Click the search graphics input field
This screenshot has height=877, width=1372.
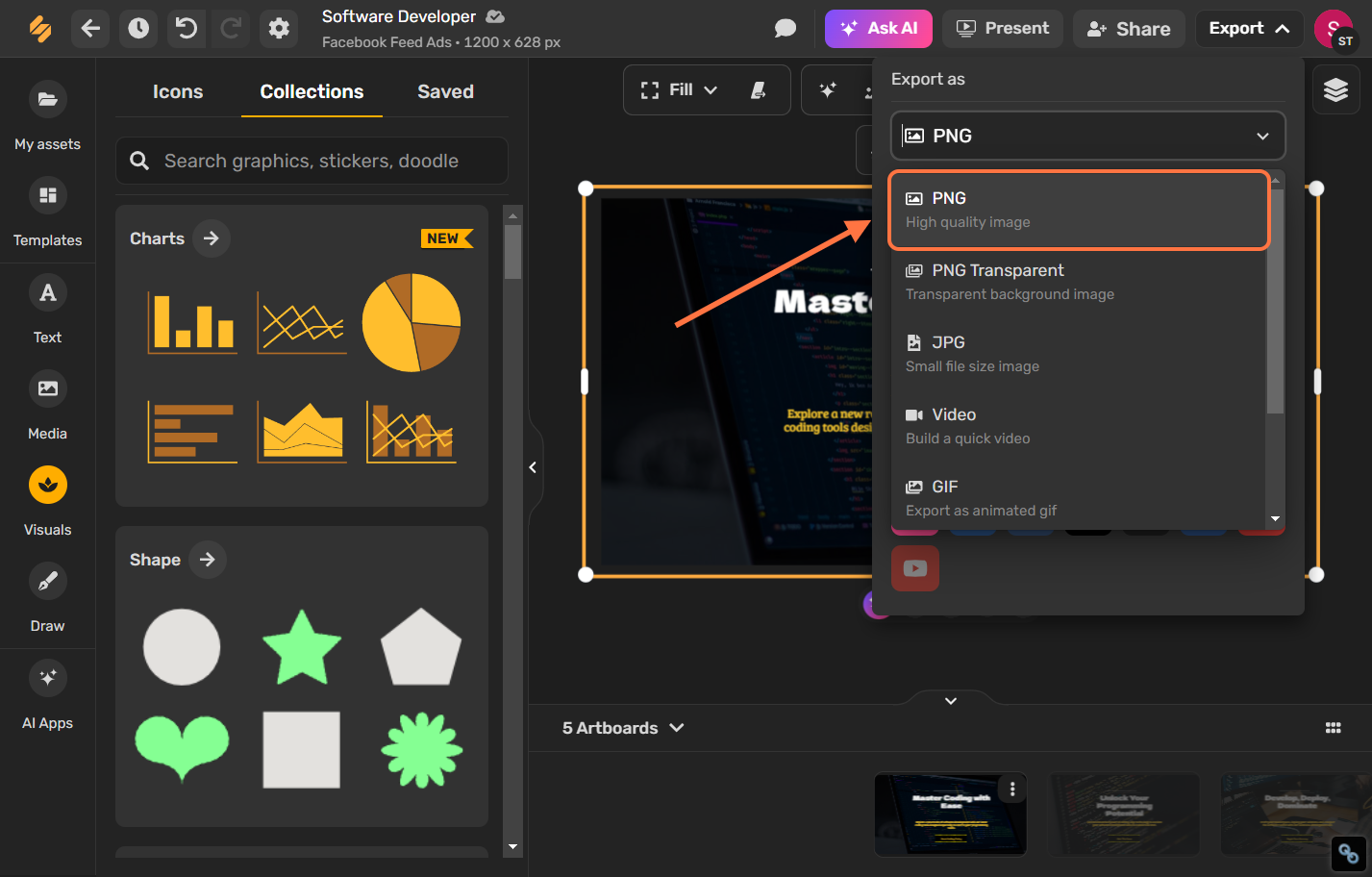click(x=312, y=161)
